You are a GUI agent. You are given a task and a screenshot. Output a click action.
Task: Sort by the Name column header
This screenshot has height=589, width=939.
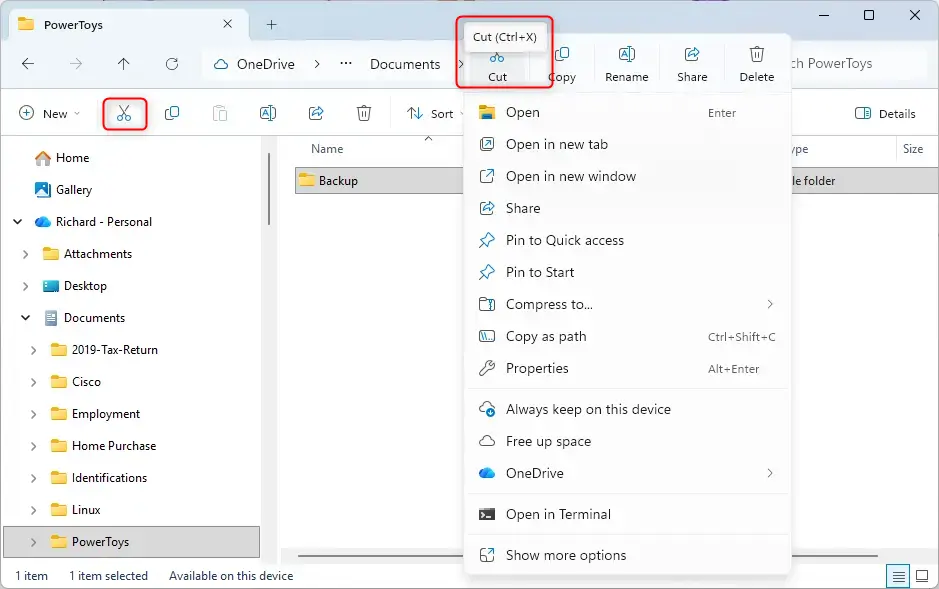coord(327,149)
